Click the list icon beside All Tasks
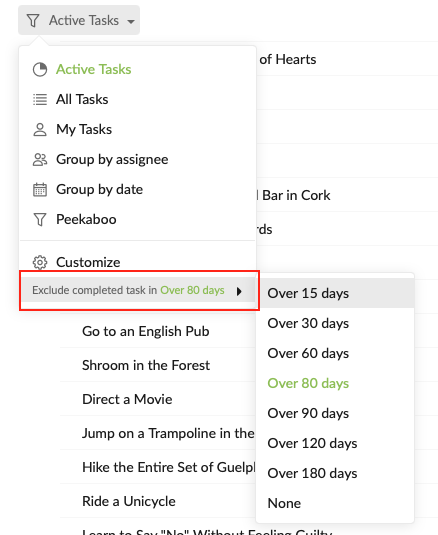The height and width of the screenshot is (535, 438). pos(40,100)
